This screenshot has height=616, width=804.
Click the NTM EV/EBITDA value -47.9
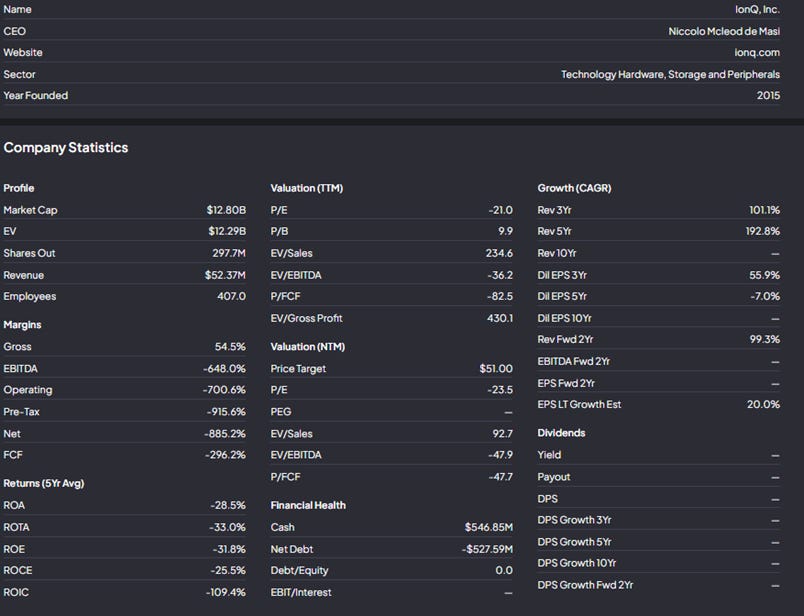click(500, 455)
